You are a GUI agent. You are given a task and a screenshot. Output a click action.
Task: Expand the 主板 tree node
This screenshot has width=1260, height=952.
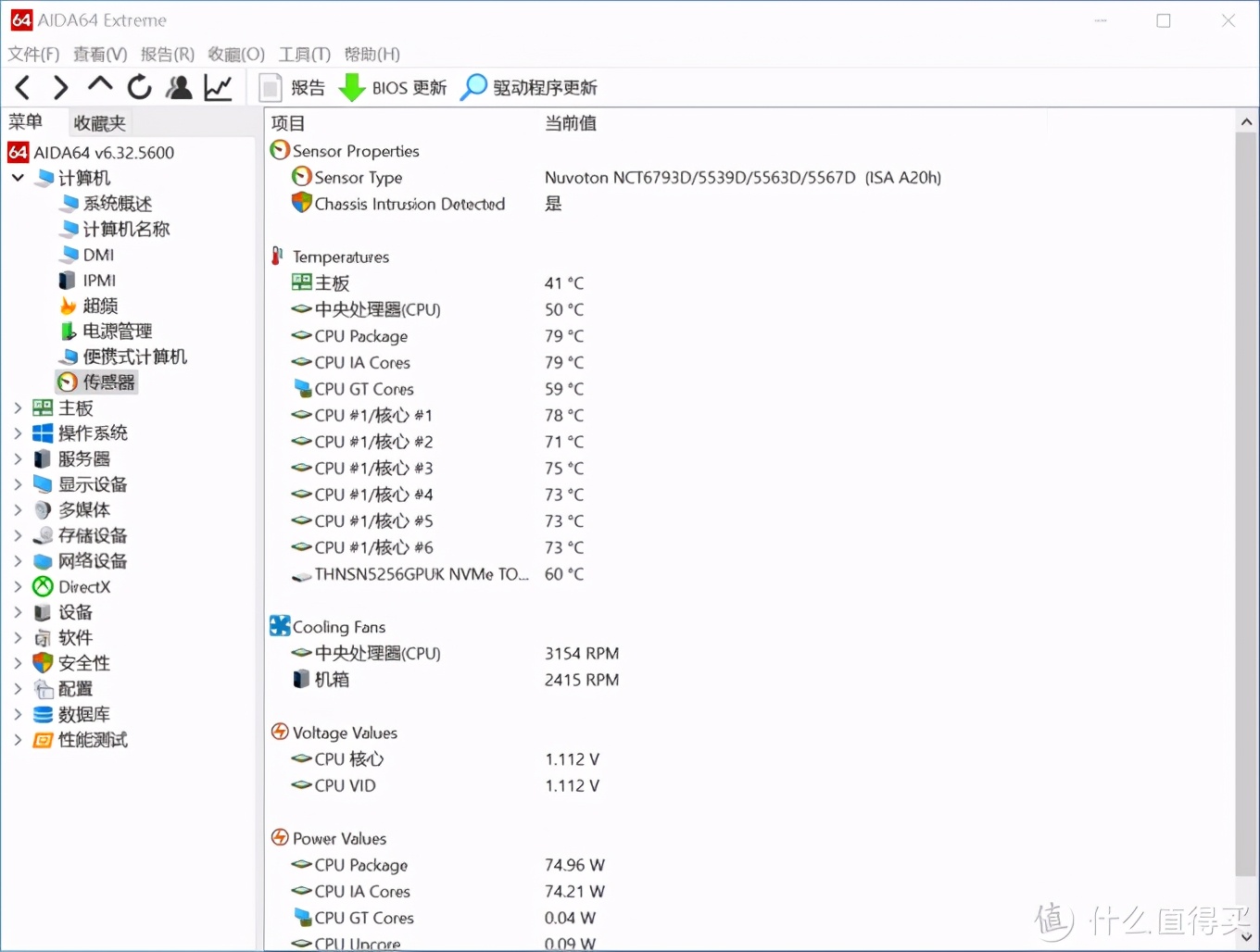[x=18, y=407]
